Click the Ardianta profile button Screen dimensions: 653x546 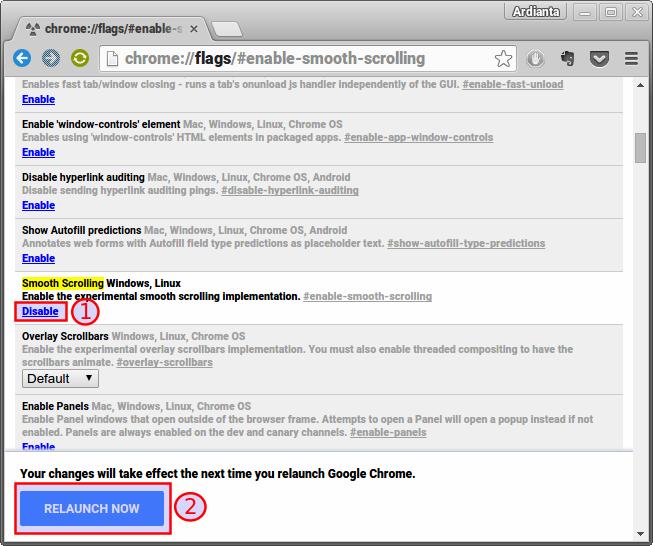pos(536,12)
